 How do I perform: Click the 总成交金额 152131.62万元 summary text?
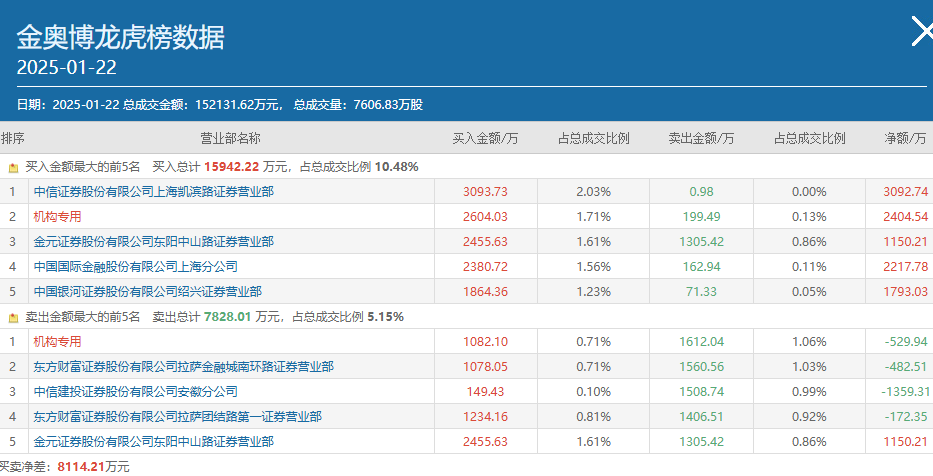(201, 105)
